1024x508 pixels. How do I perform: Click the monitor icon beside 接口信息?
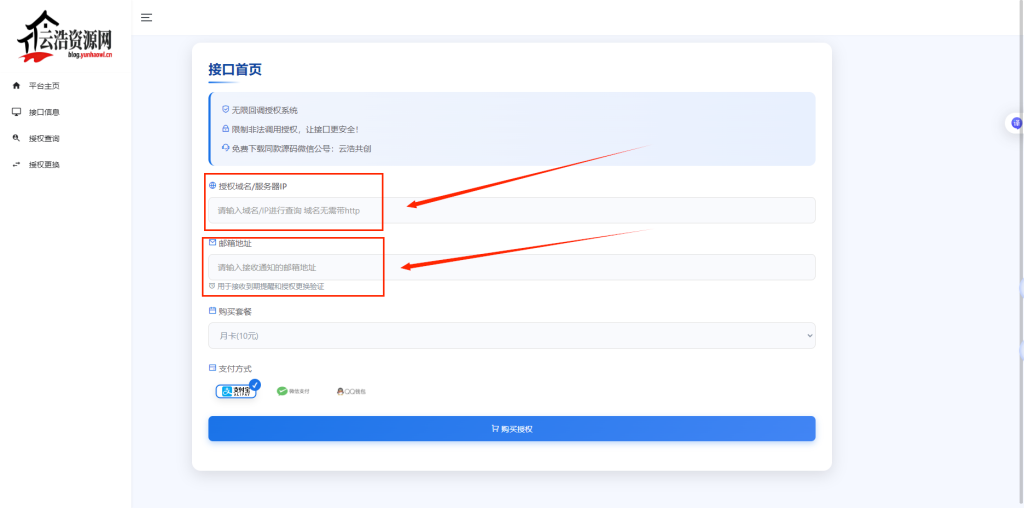[x=16, y=112]
